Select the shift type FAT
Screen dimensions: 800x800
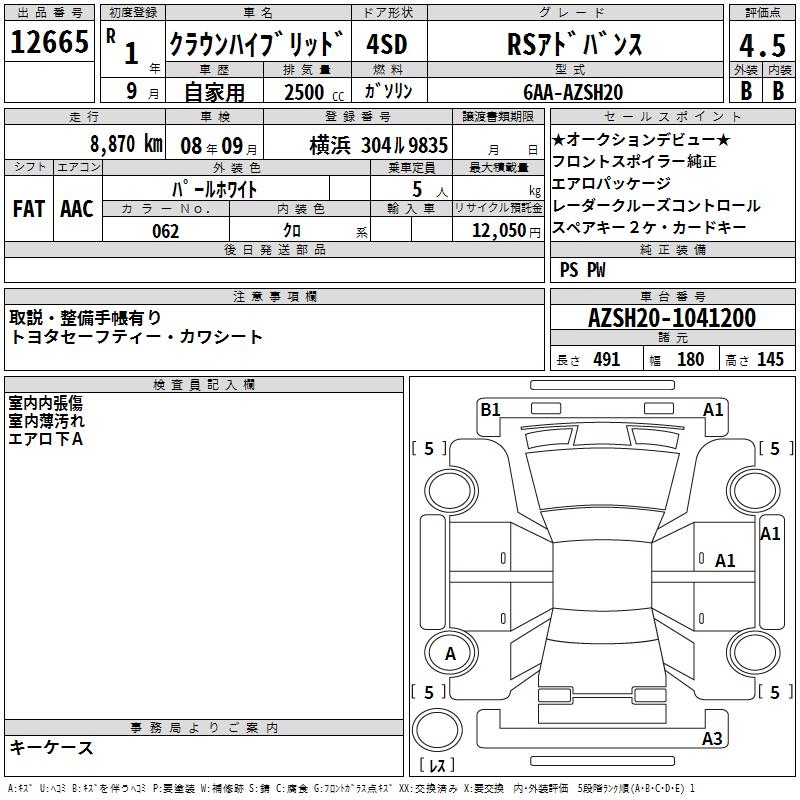29,209
